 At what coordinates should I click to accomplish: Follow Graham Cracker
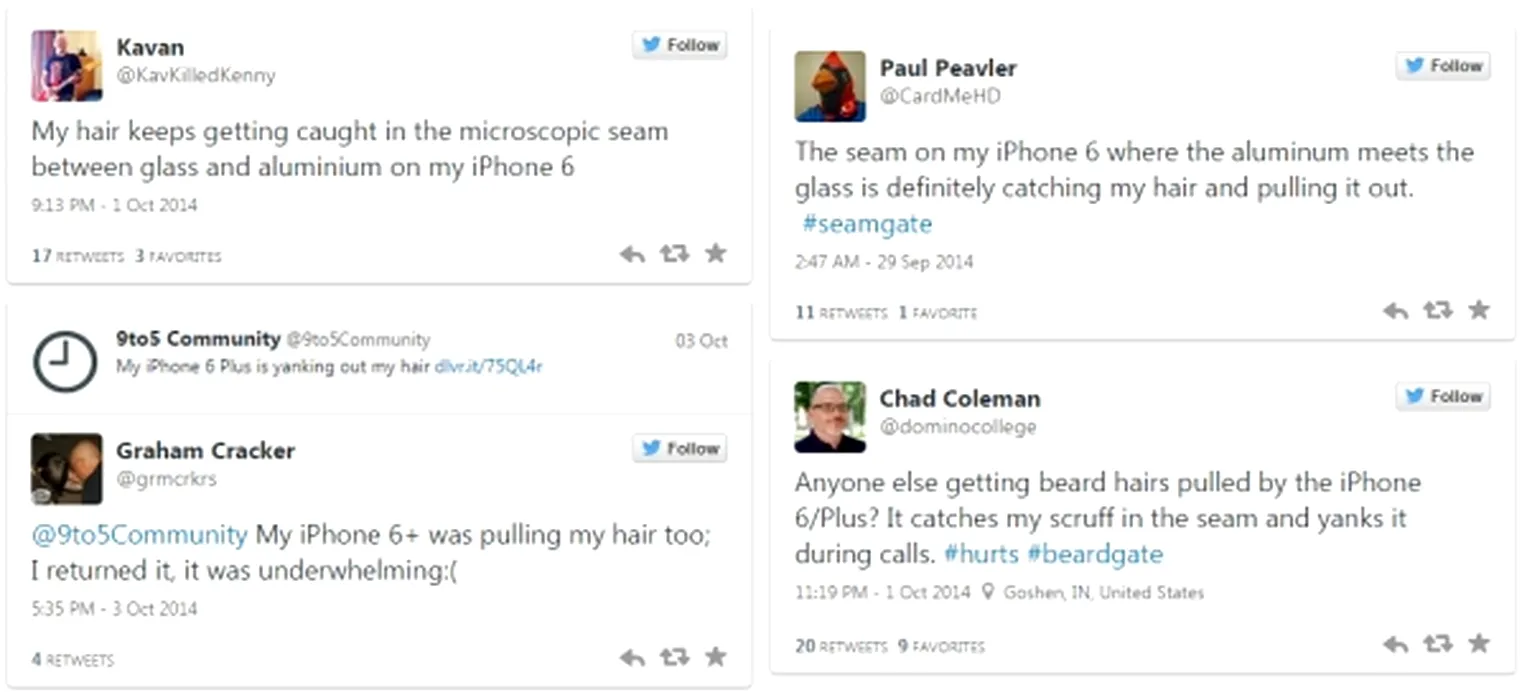[680, 449]
